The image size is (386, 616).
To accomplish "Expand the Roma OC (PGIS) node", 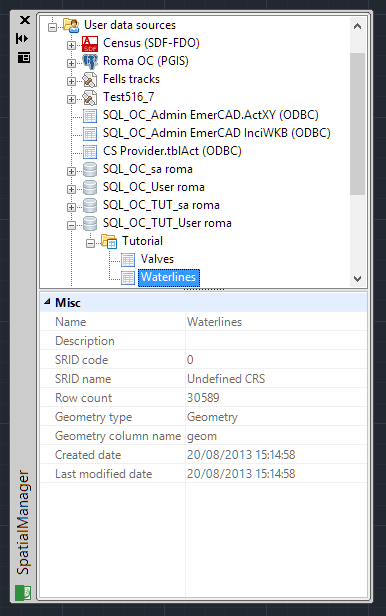I will (71, 63).
